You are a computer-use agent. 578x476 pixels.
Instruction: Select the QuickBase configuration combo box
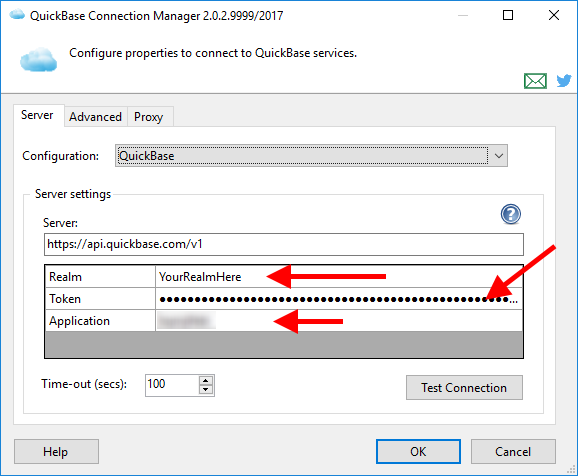[x=311, y=156]
